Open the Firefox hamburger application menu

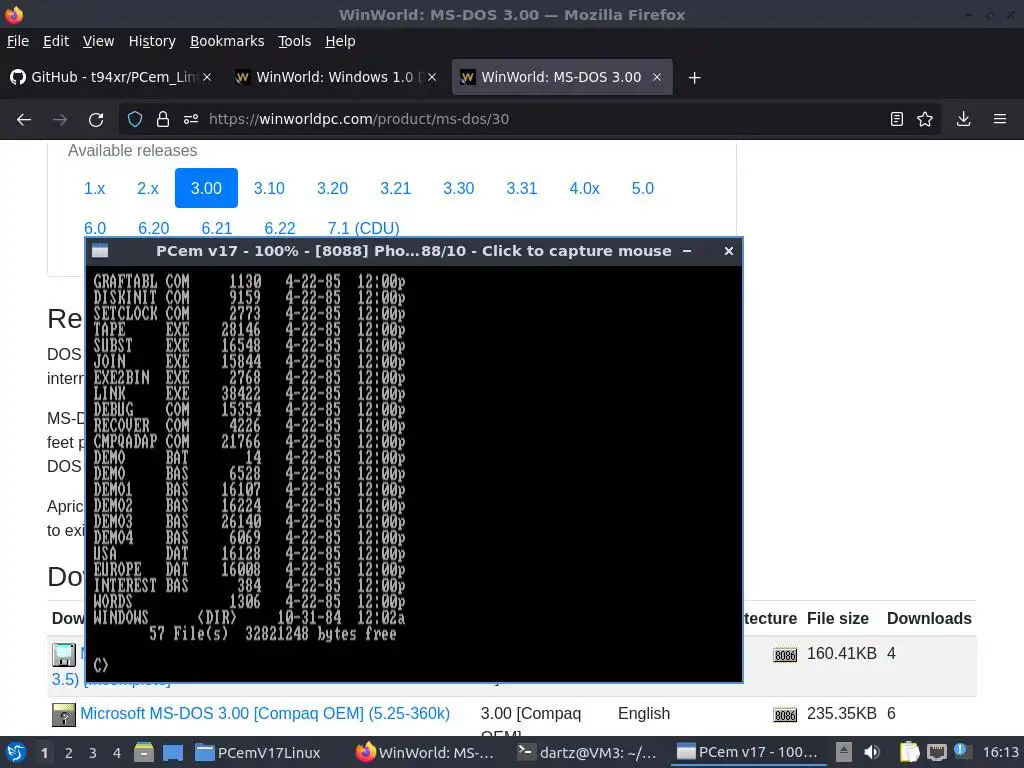1000,119
